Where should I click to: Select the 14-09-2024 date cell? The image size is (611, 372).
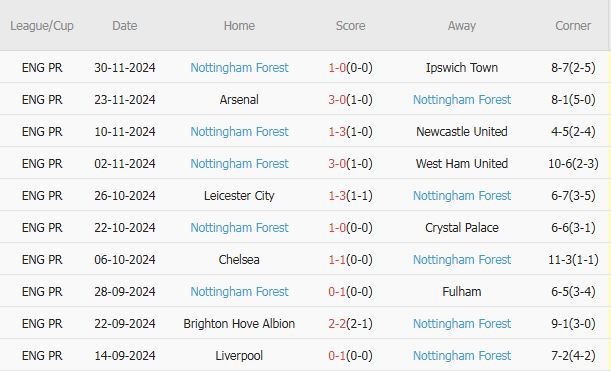tap(125, 356)
